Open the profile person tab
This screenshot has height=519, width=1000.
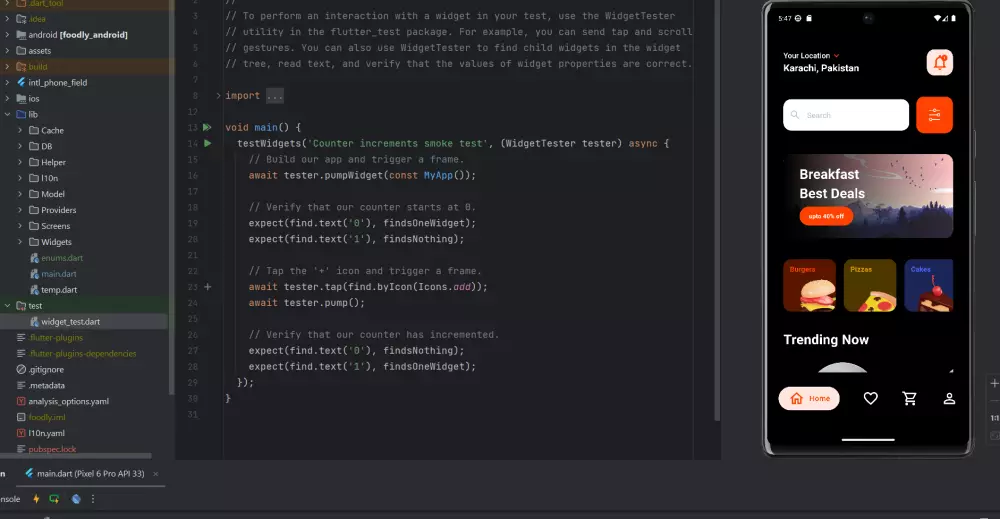click(x=949, y=398)
